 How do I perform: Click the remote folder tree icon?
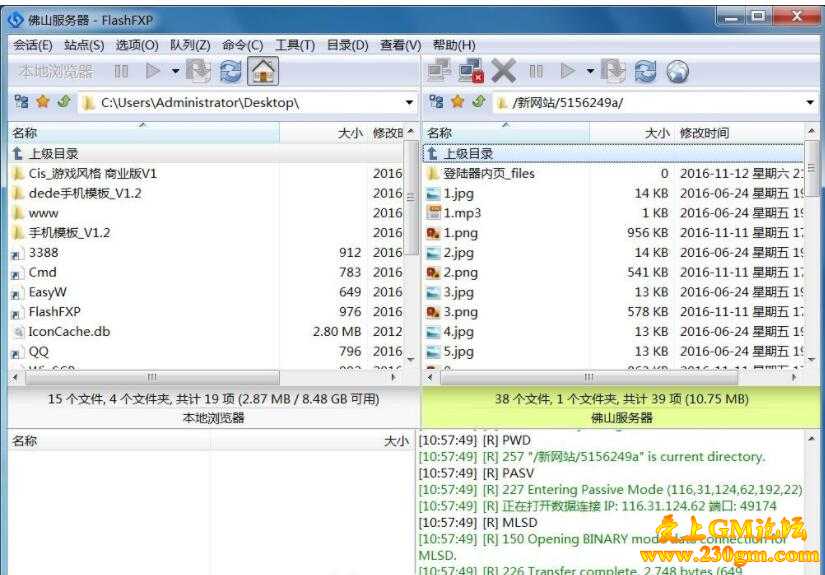pos(436,102)
